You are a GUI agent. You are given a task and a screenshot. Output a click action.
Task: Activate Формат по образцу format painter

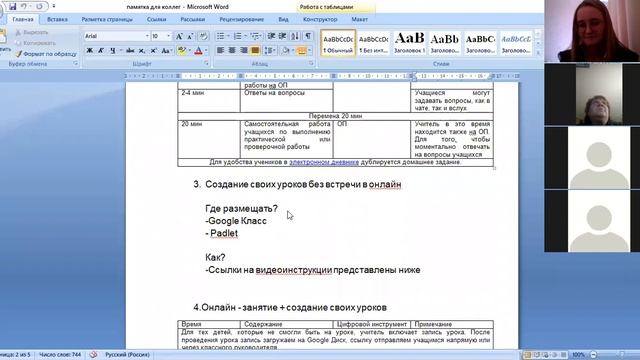point(46,54)
